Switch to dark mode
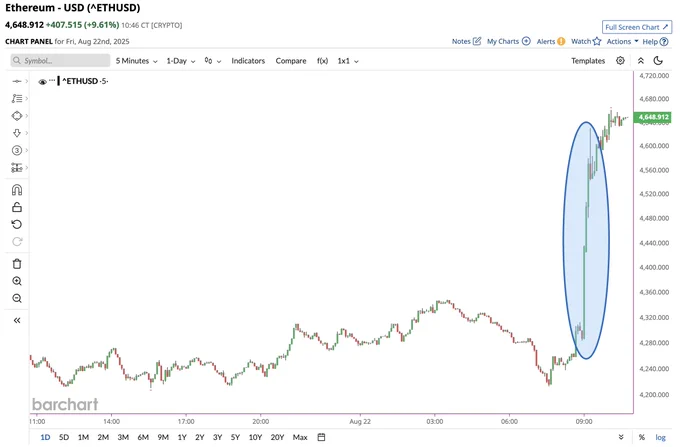 pos(658,61)
